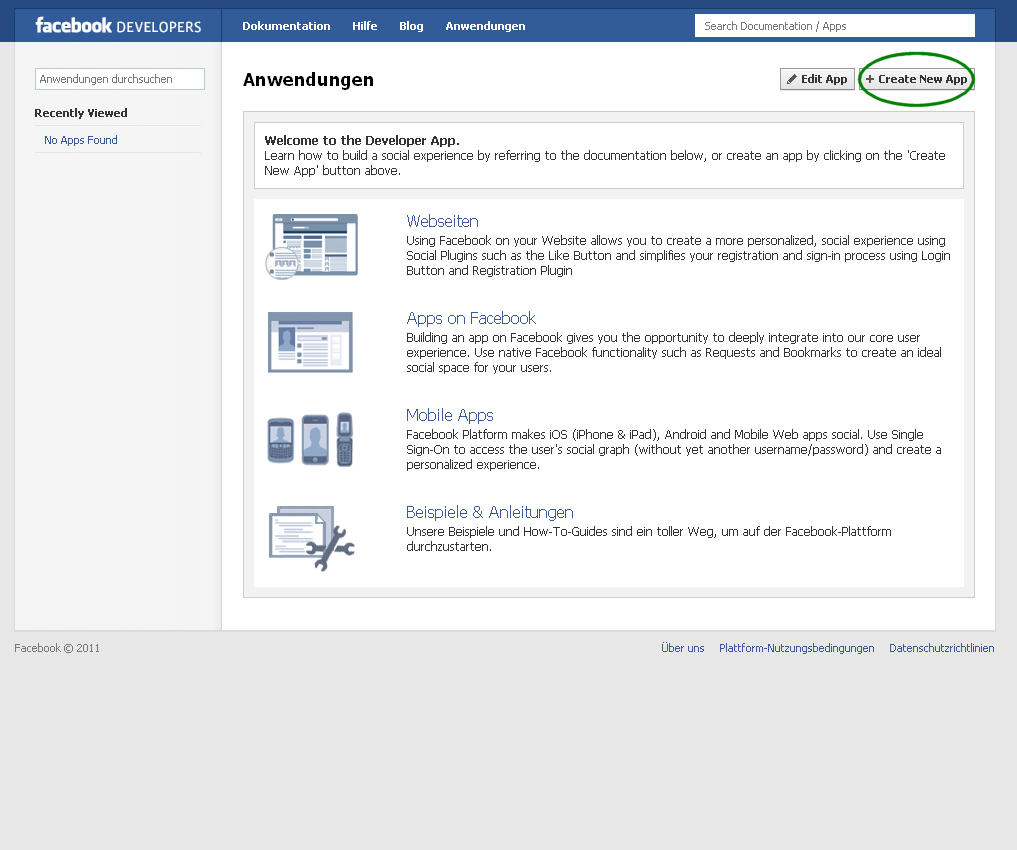Visit the Über uns footer link
The image size is (1017, 850).
pos(682,648)
